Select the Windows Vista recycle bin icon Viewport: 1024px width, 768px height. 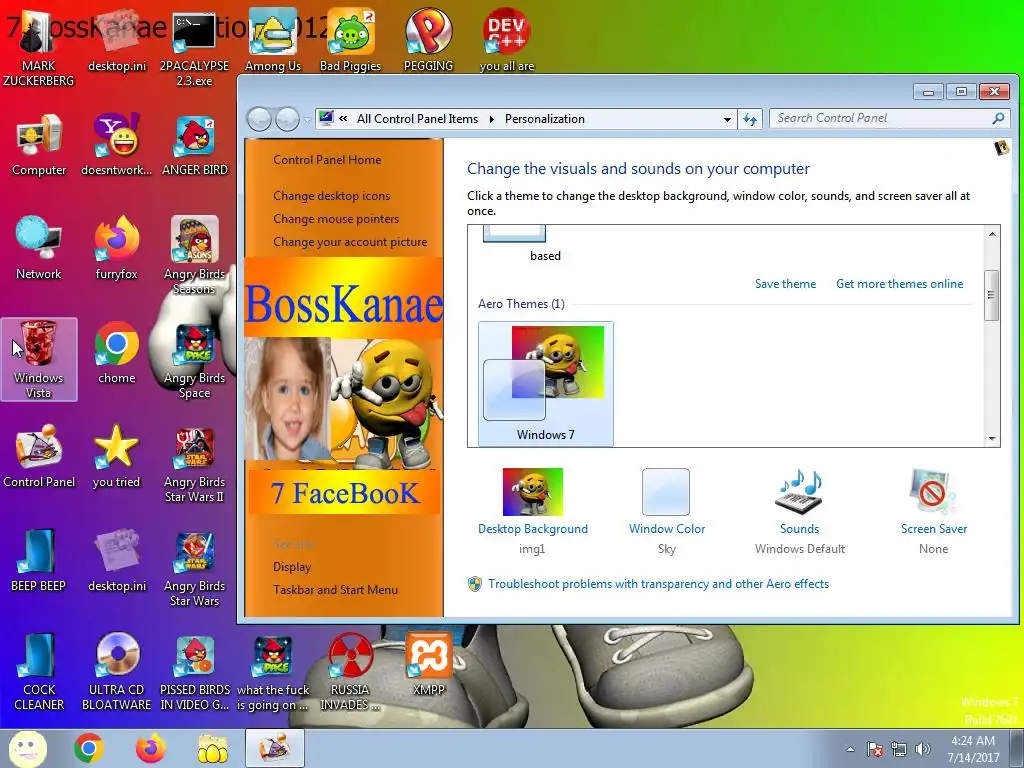pos(39,359)
